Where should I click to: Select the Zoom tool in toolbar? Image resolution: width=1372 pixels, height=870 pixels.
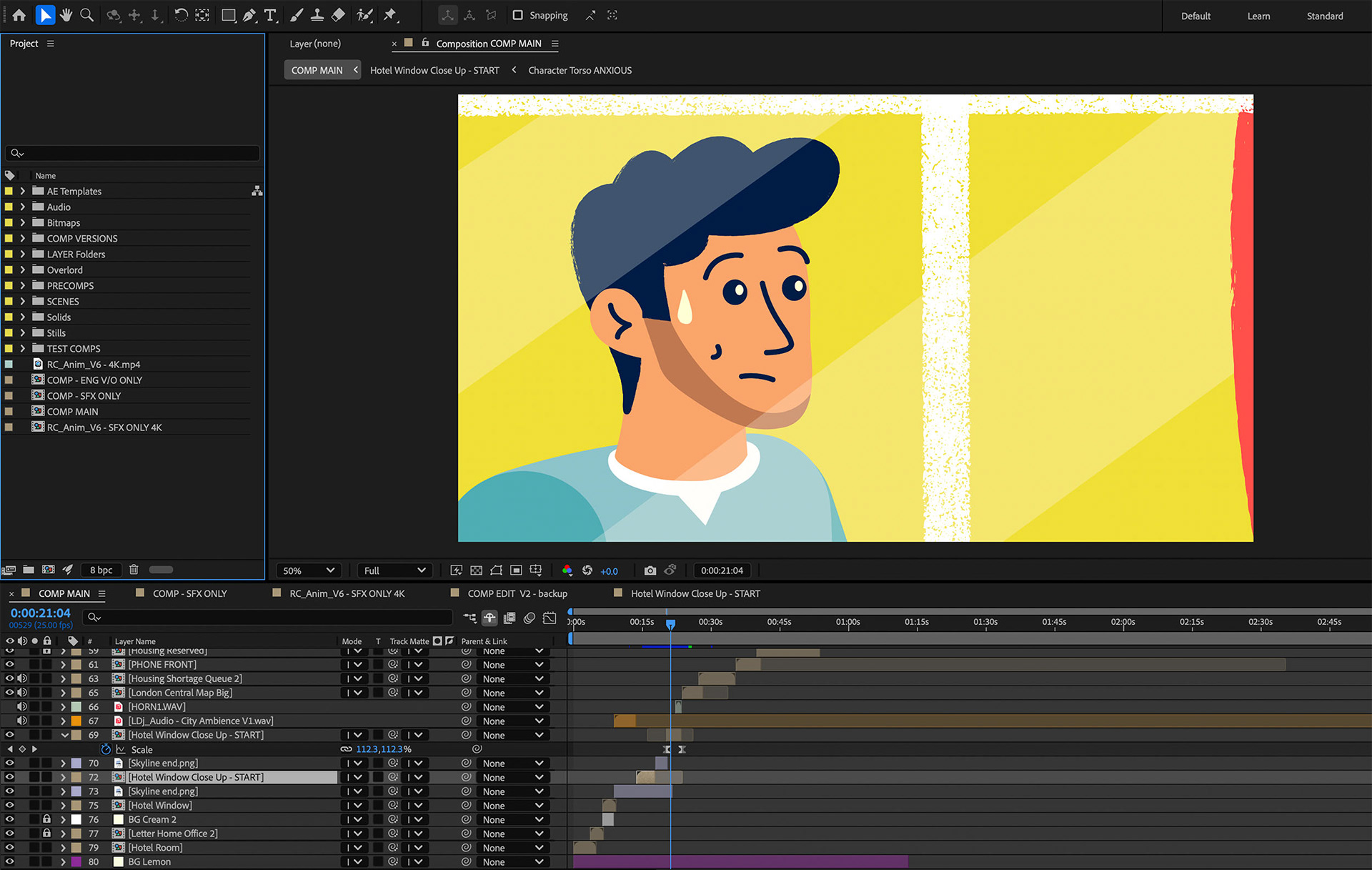pos(87,15)
